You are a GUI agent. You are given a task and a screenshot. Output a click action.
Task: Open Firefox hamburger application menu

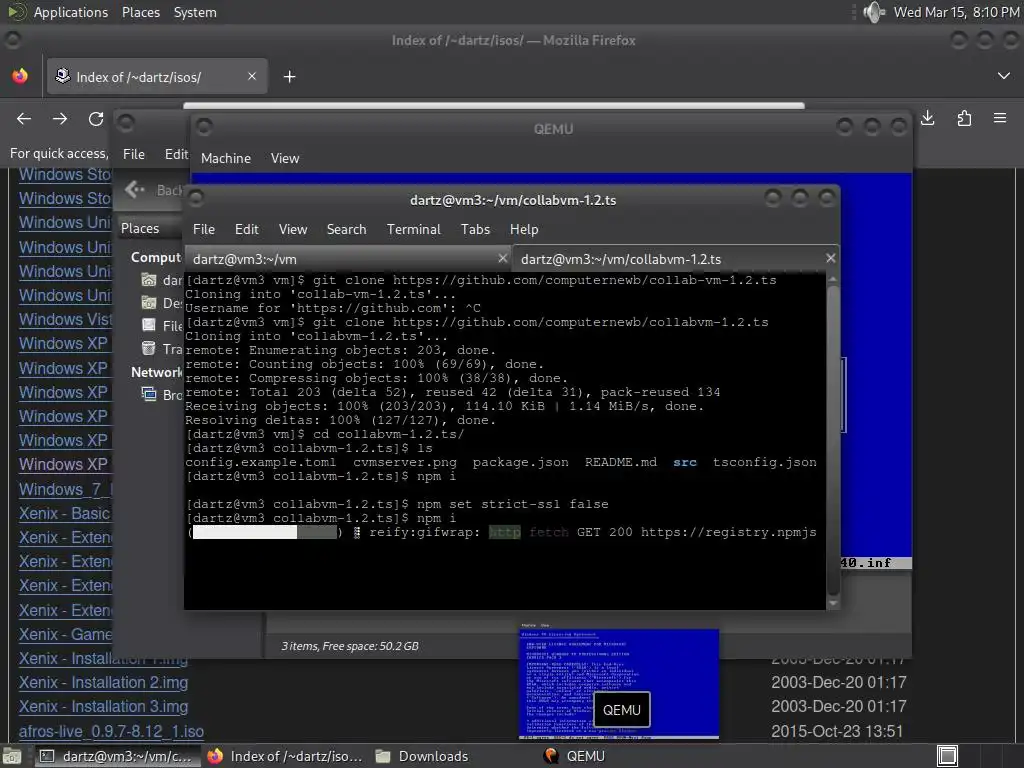coord(1000,118)
